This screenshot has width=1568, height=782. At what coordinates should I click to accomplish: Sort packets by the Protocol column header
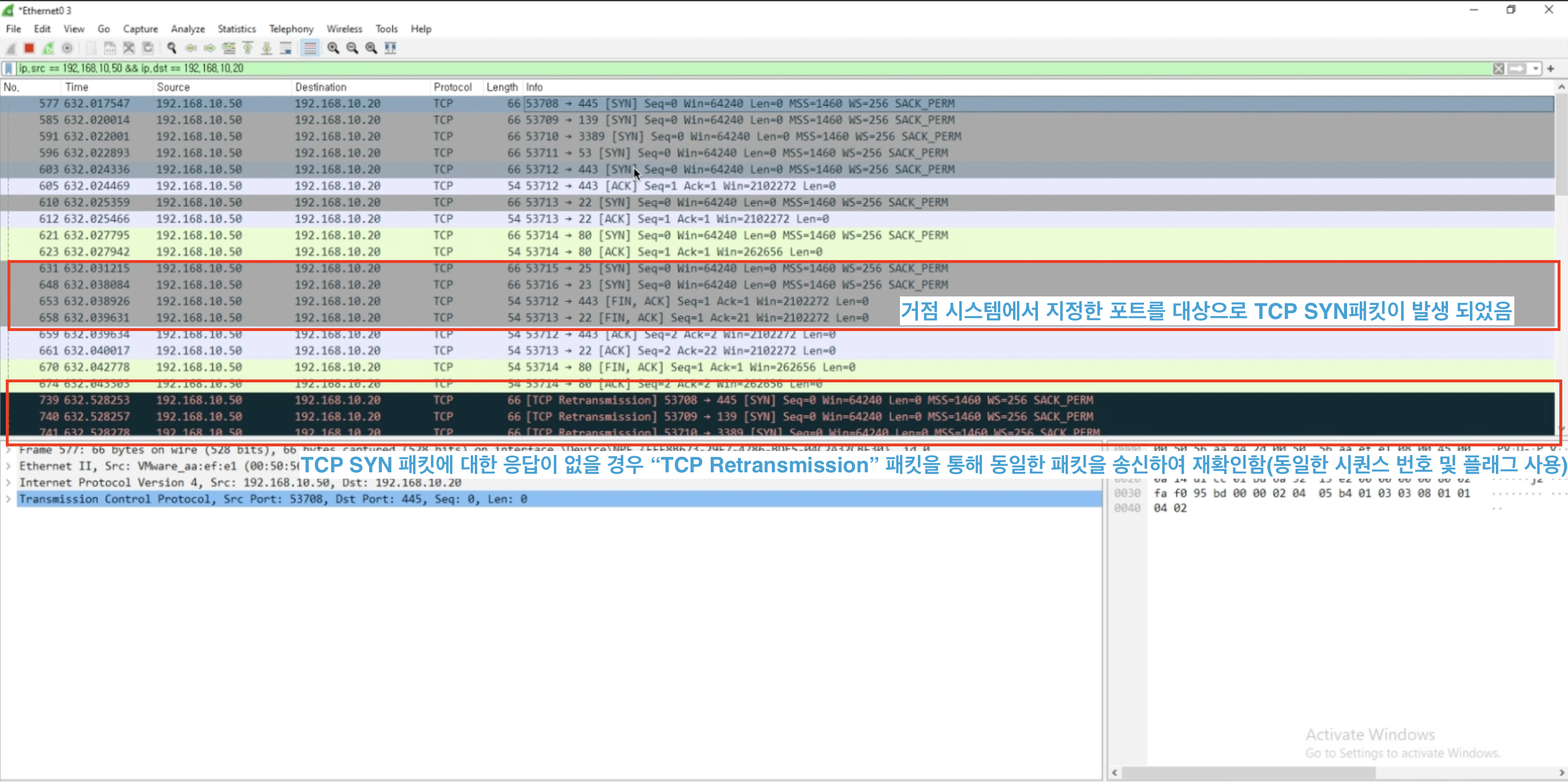[452, 87]
